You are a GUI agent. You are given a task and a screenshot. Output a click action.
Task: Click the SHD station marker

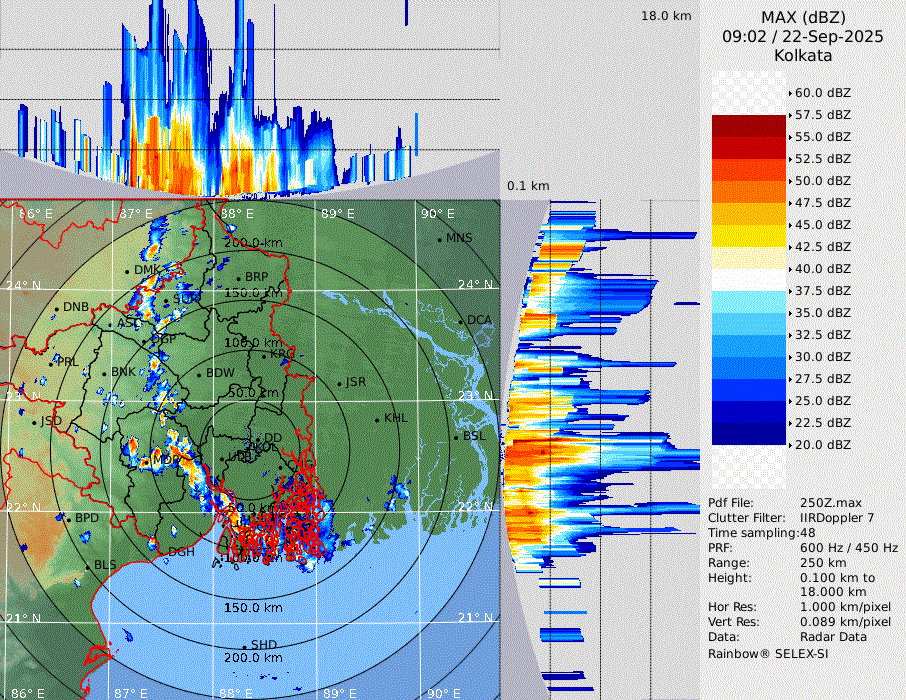(245, 645)
